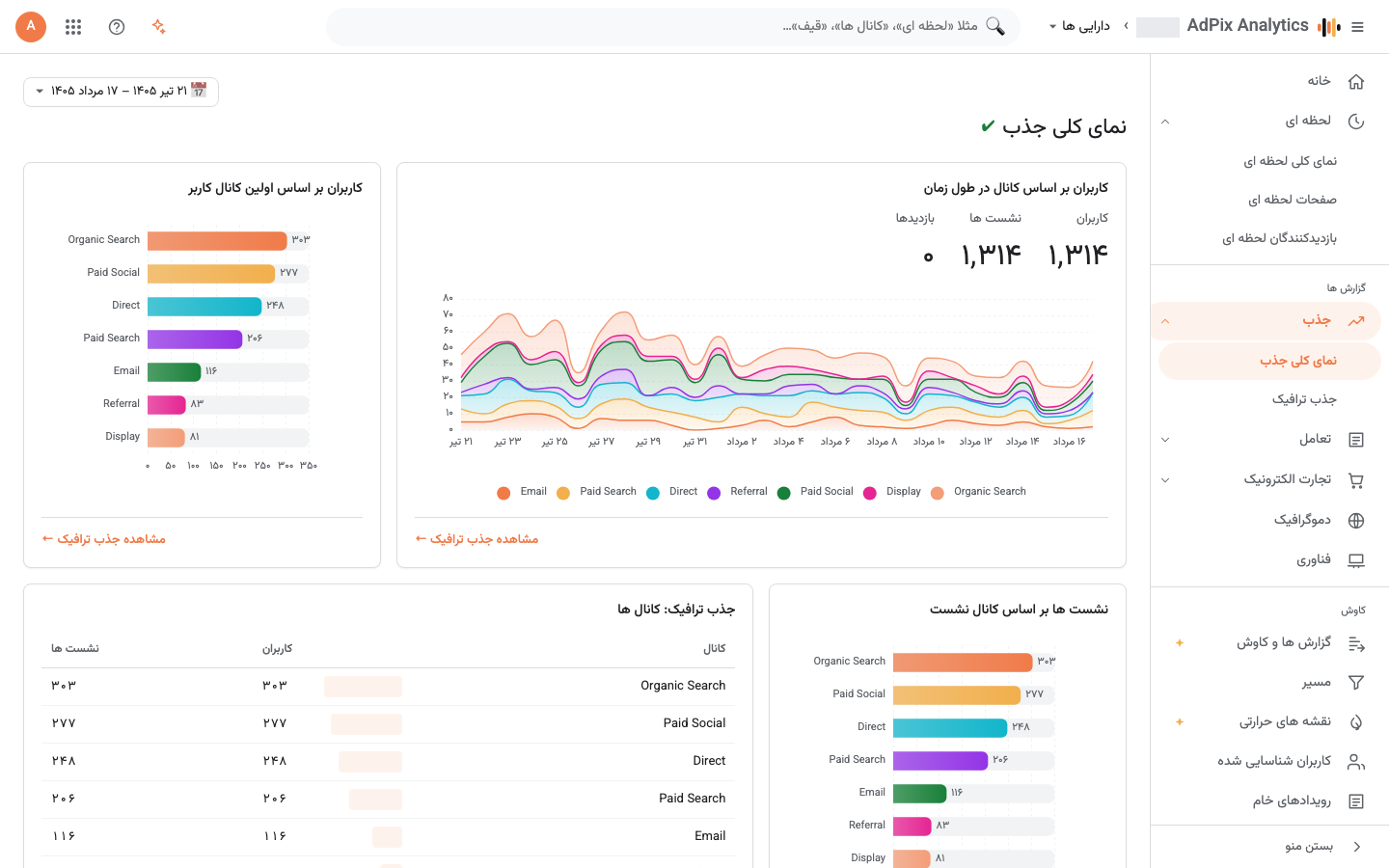Screen dimensions: 1389x868
Task: Click مشاهده جذب ترافیک link under line chart
Action: [x=477, y=539]
